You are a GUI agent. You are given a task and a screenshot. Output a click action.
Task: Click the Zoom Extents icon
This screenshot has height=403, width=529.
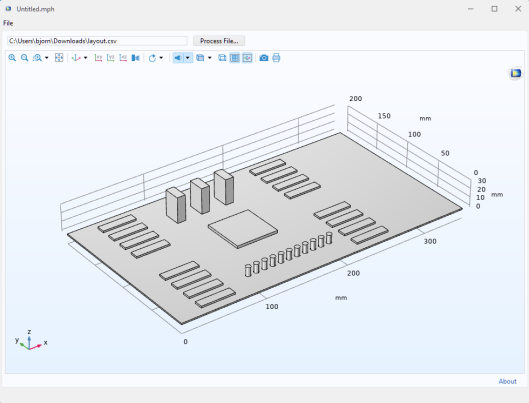(59, 58)
